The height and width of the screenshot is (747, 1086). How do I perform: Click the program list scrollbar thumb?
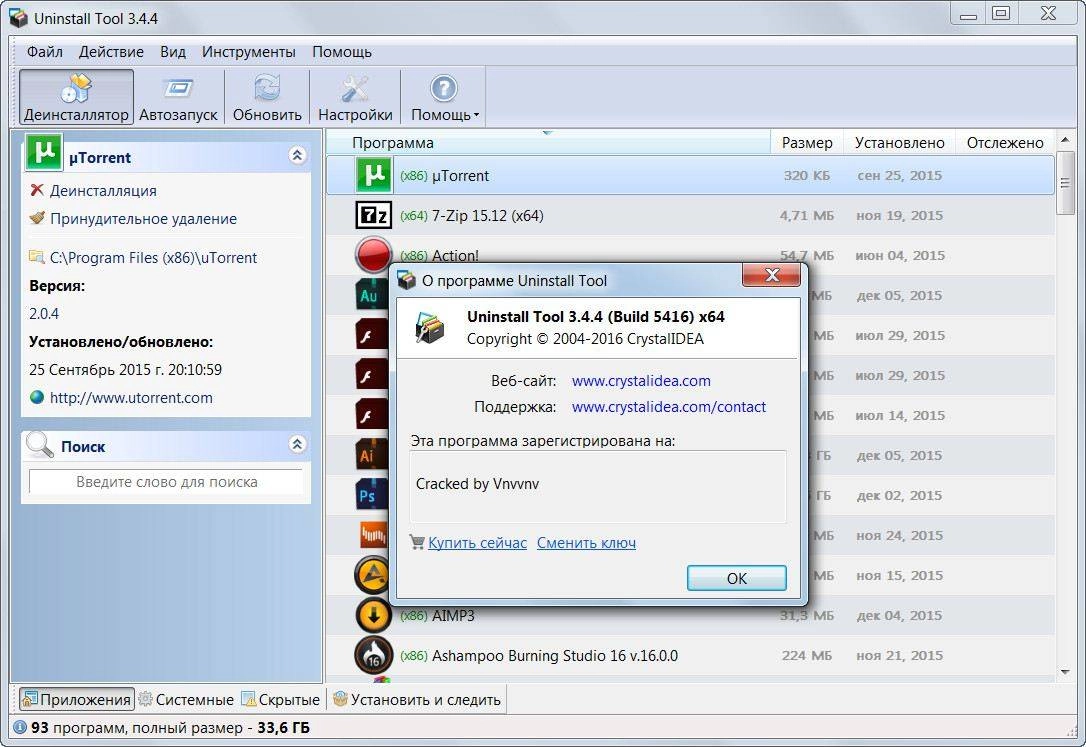click(1065, 183)
